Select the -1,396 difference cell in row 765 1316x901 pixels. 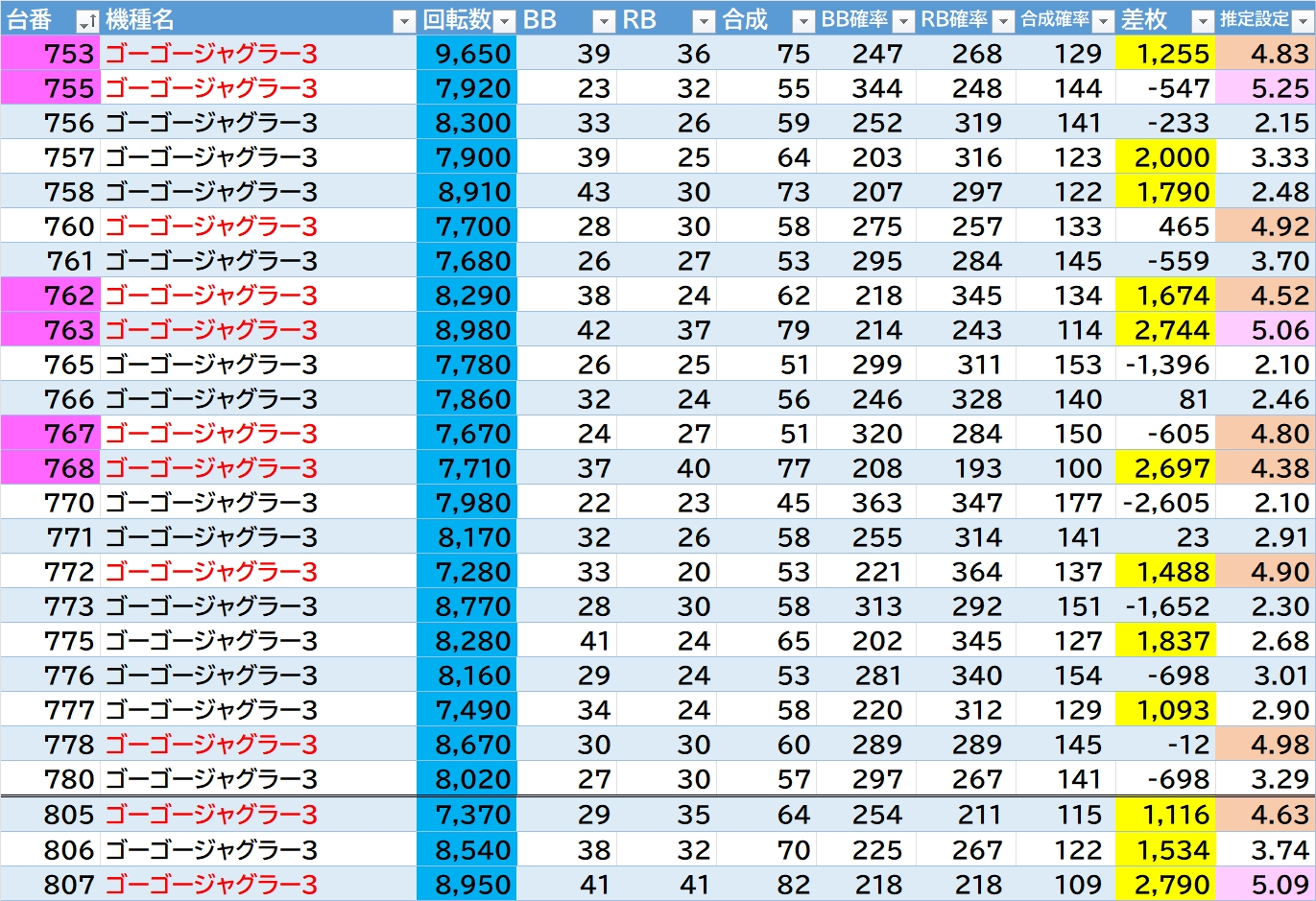1166,365
